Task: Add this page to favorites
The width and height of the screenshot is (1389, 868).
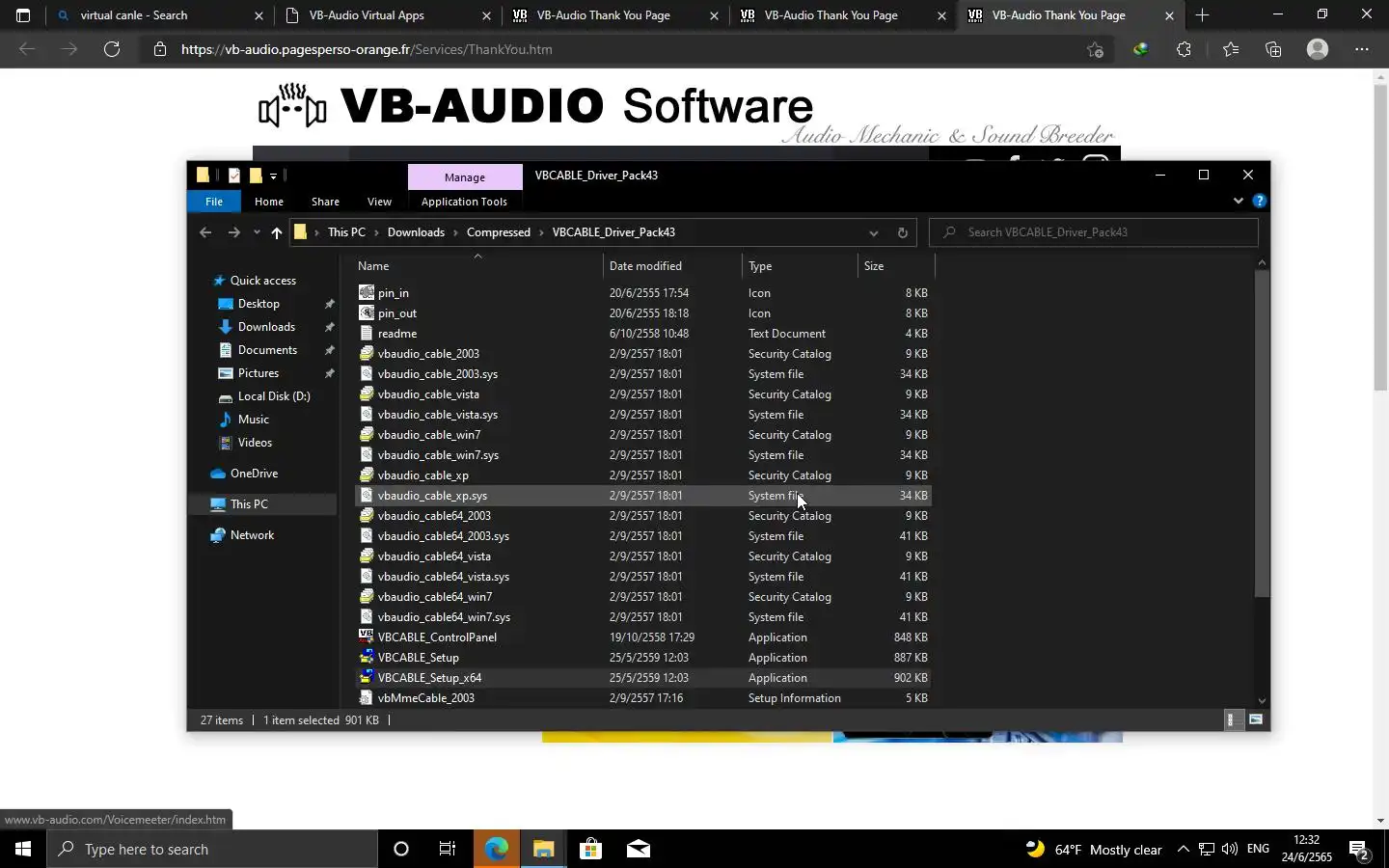Action: (x=1095, y=49)
